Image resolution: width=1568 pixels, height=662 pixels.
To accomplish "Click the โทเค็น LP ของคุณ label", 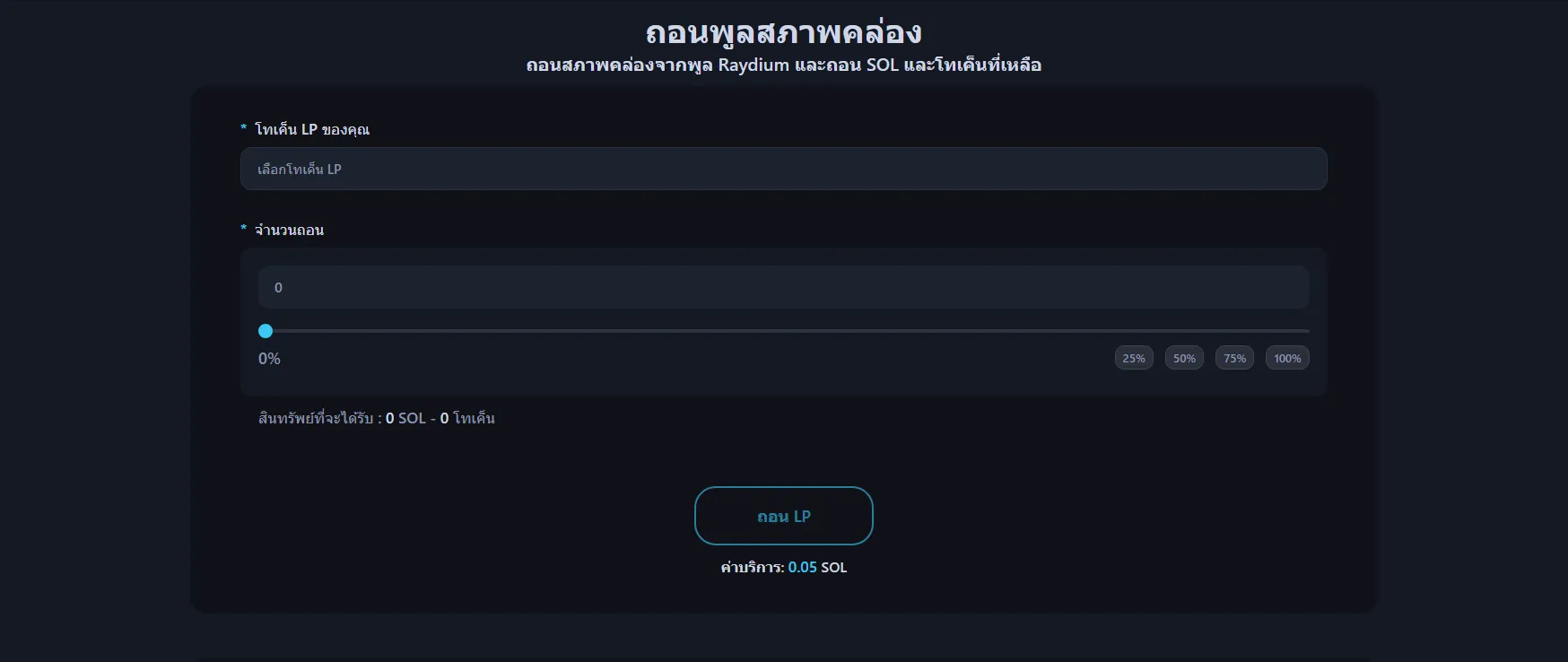I will click(x=311, y=129).
